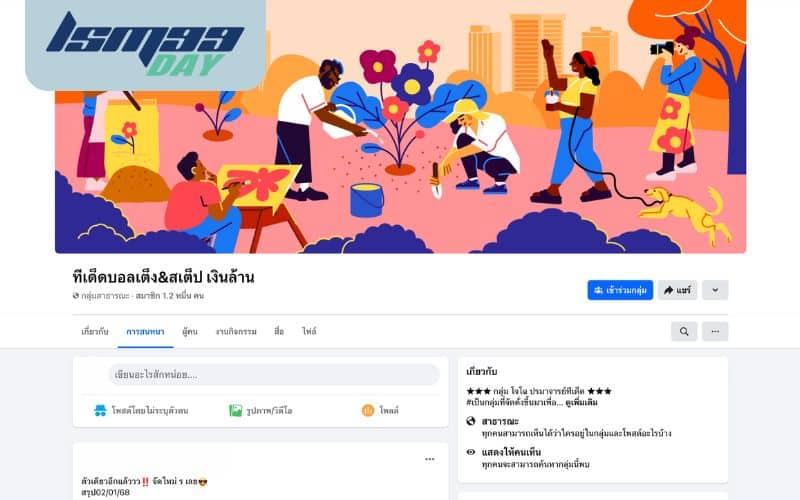Click the globe icon next to สาธารณะ

coord(471,421)
